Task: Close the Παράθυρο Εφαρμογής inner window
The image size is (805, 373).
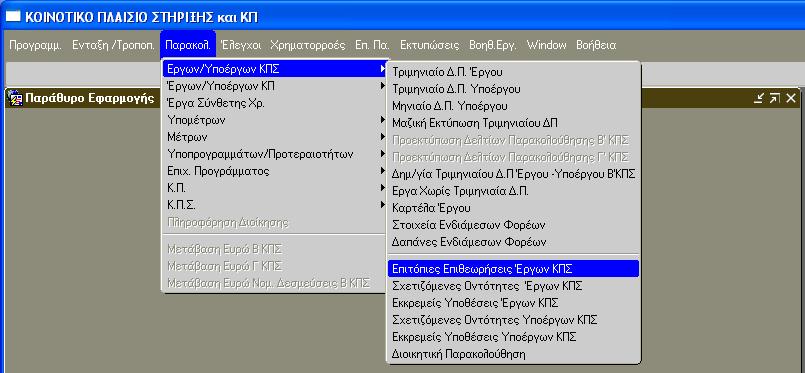Action: tap(791, 98)
